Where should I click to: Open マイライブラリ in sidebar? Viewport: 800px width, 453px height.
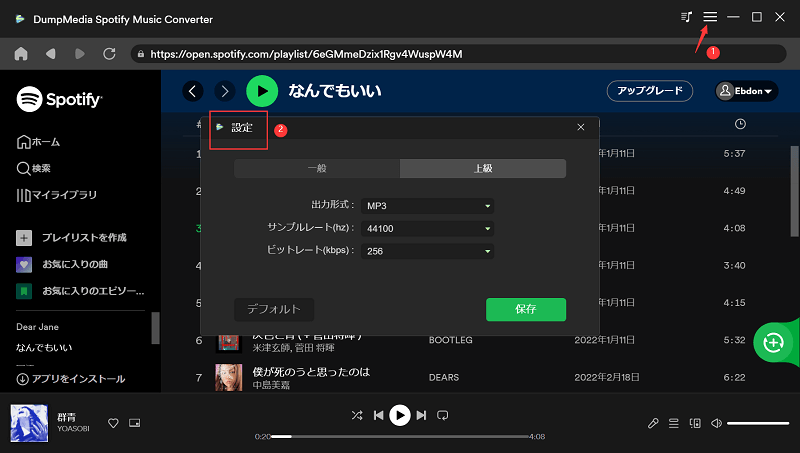pos(57,195)
